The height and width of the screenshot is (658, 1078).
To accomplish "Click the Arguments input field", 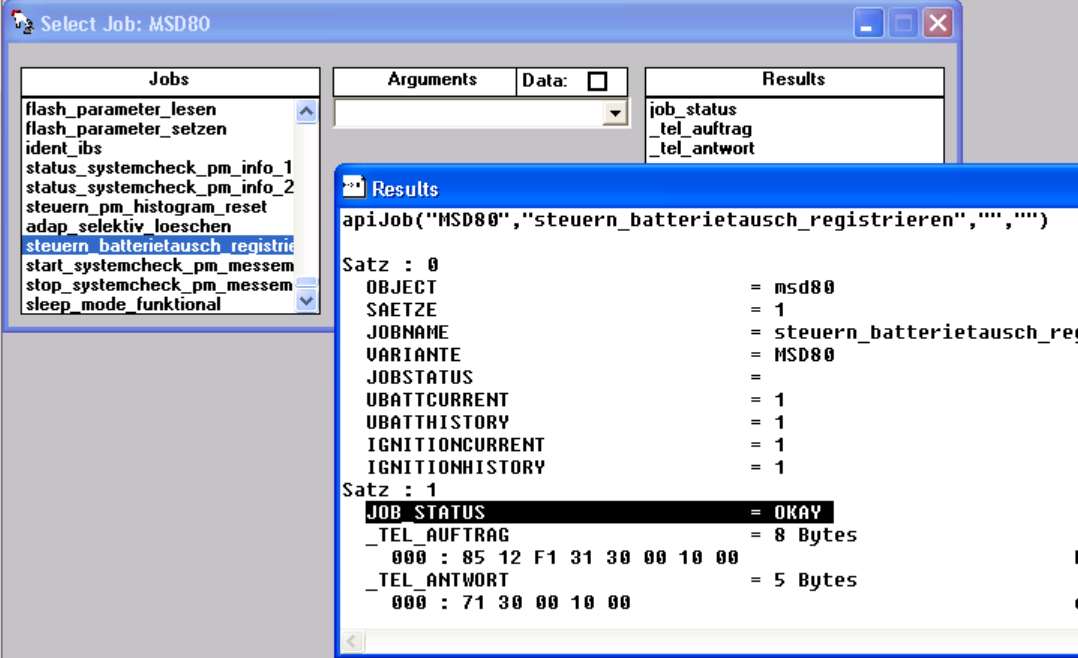I will pyautogui.click(x=469, y=113).
